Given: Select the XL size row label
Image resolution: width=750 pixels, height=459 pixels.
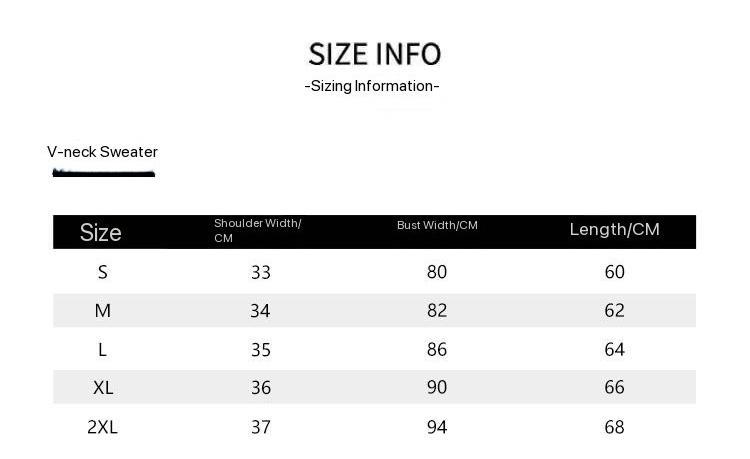Looking at the screenshot, I should tap(102, 388).
